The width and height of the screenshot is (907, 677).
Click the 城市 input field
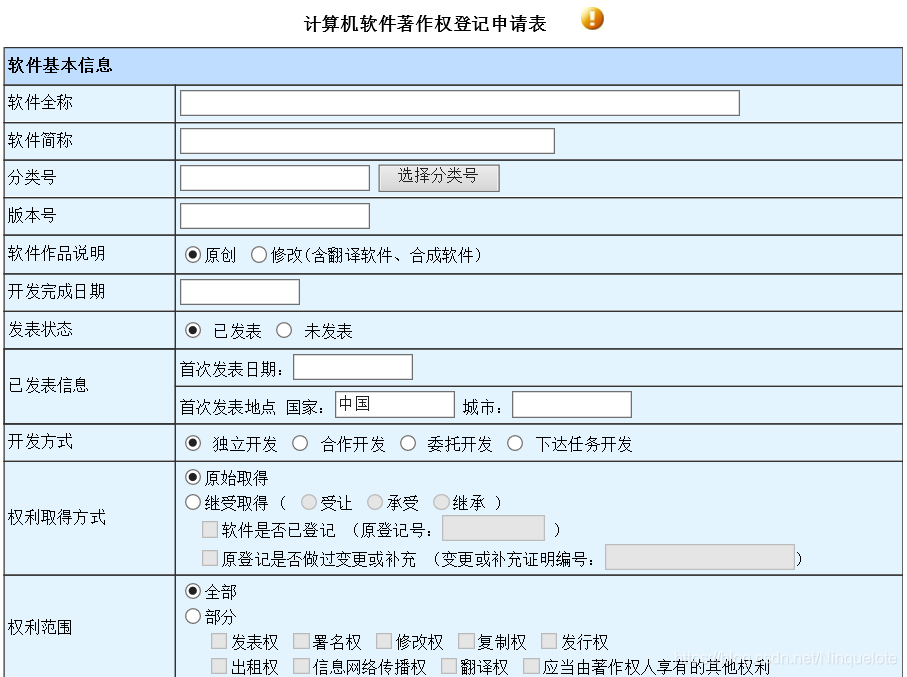point(570,404)
